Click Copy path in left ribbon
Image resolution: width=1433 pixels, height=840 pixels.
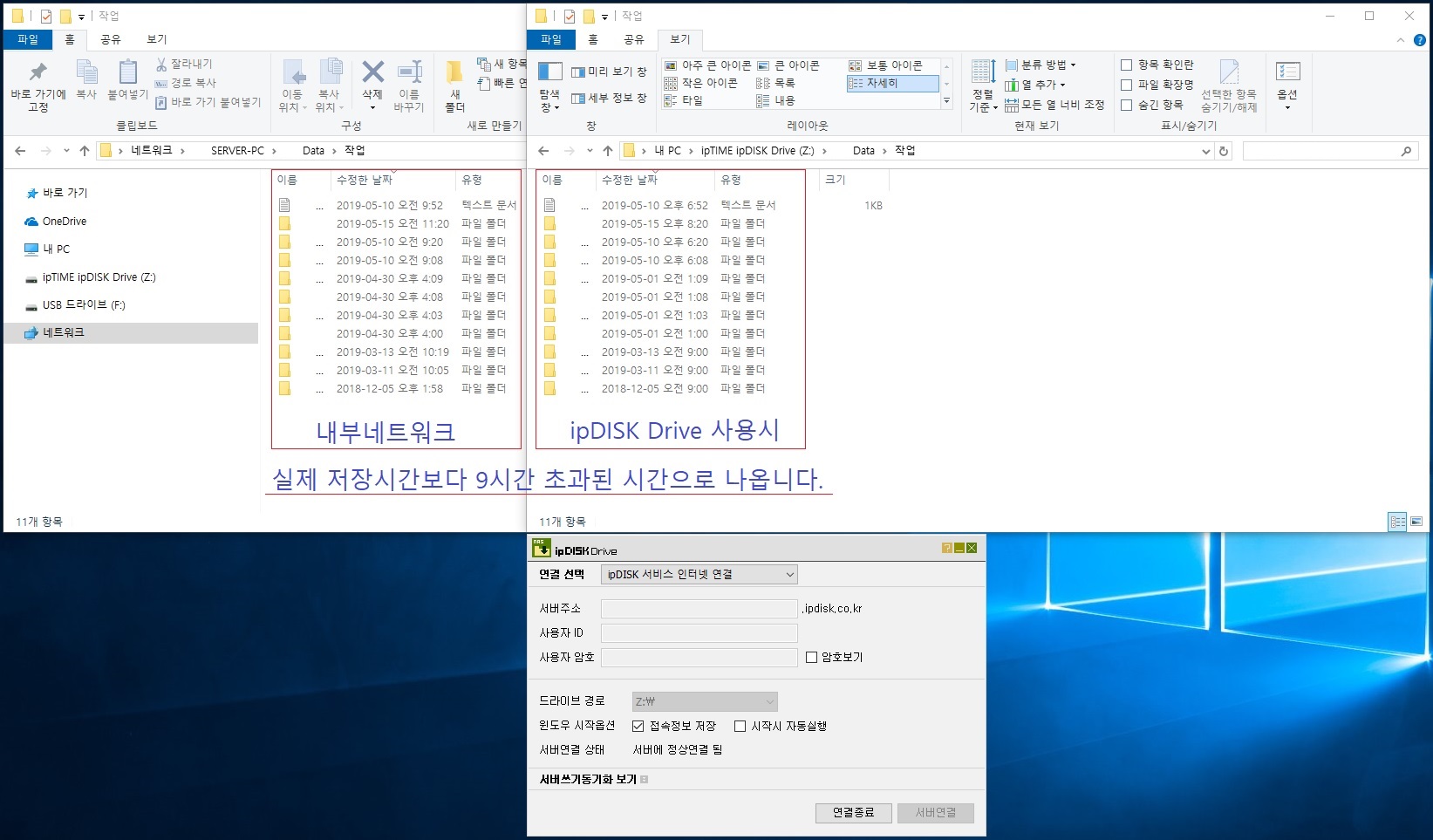click(x=186, y=83)
